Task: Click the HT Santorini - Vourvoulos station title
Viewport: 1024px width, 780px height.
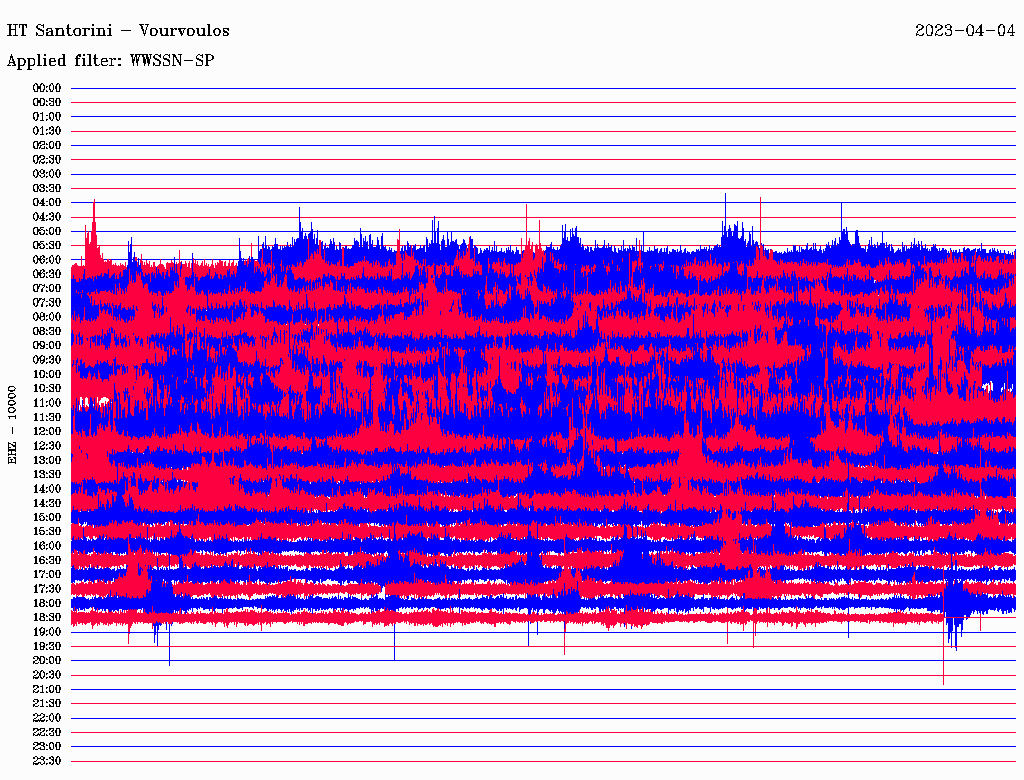Action: coord(118,31)
